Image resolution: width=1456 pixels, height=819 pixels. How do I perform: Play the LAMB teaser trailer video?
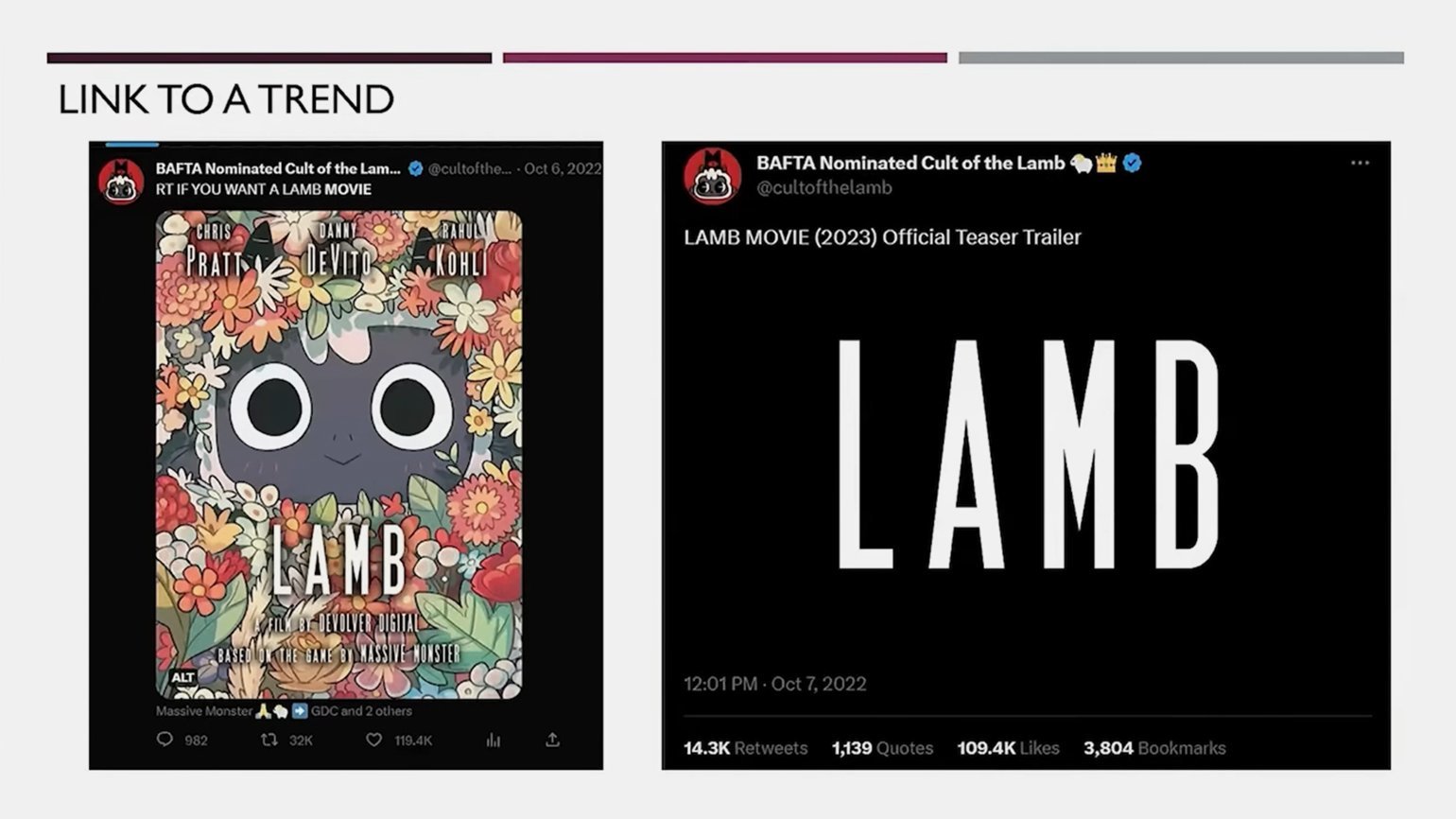[1027, 454]
